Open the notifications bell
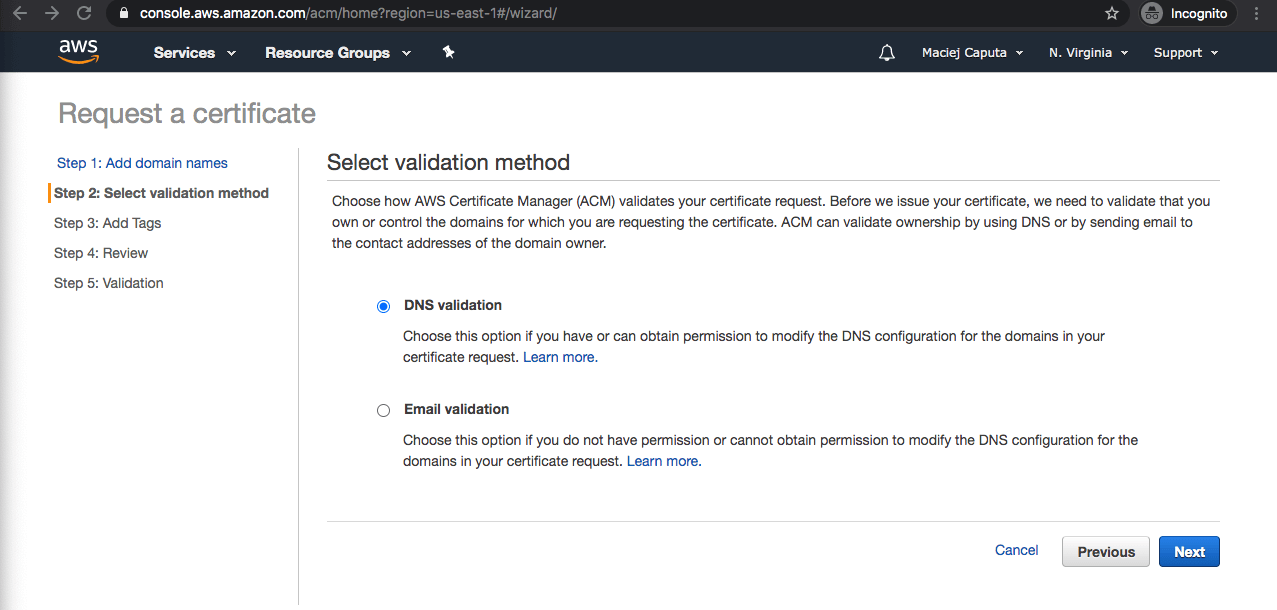Image resolution: width=1277 pixels, height=610 pixels. (x=886, y=53)
